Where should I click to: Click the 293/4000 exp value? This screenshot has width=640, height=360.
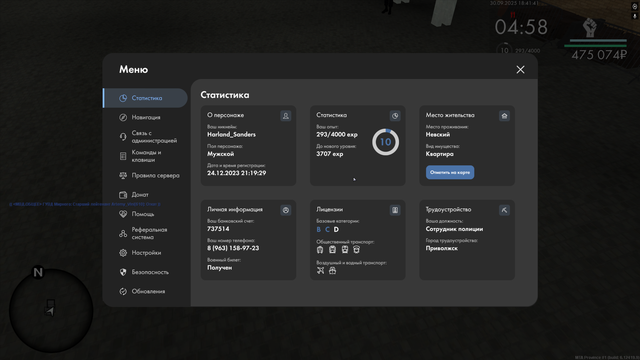pos(337,135)
